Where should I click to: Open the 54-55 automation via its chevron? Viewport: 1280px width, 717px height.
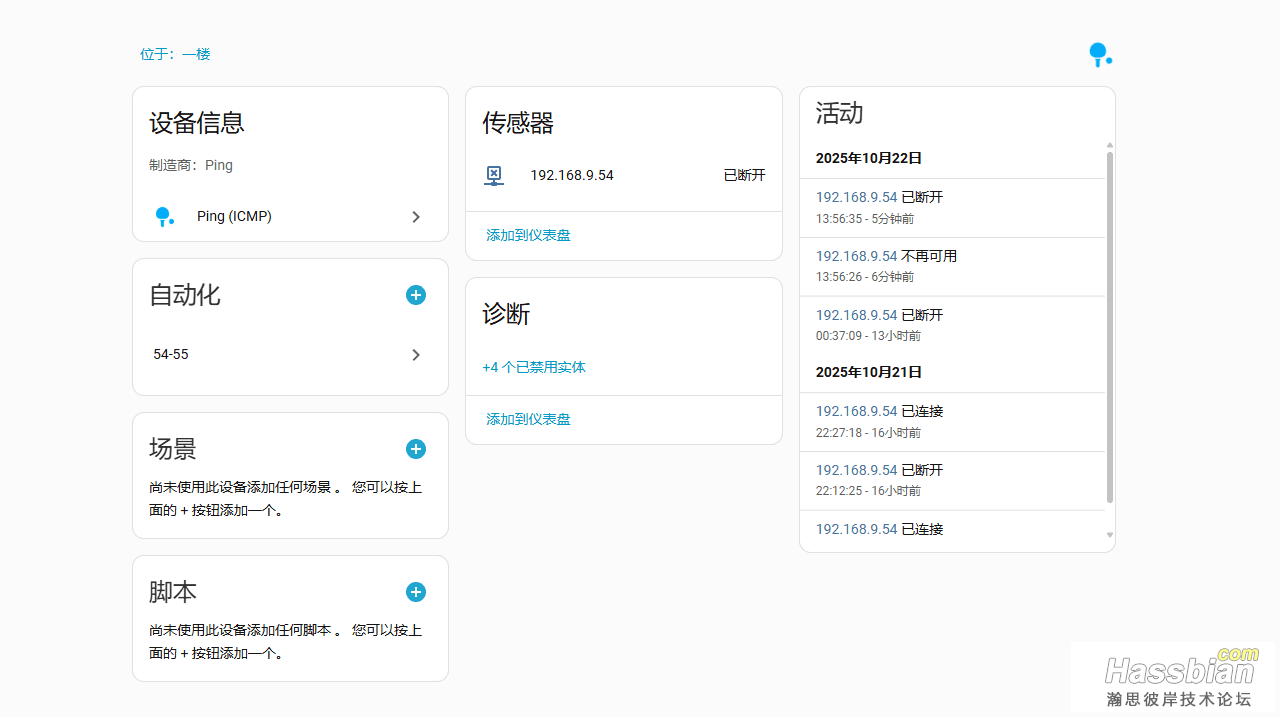pyautogui.click(x=416, y=355)
